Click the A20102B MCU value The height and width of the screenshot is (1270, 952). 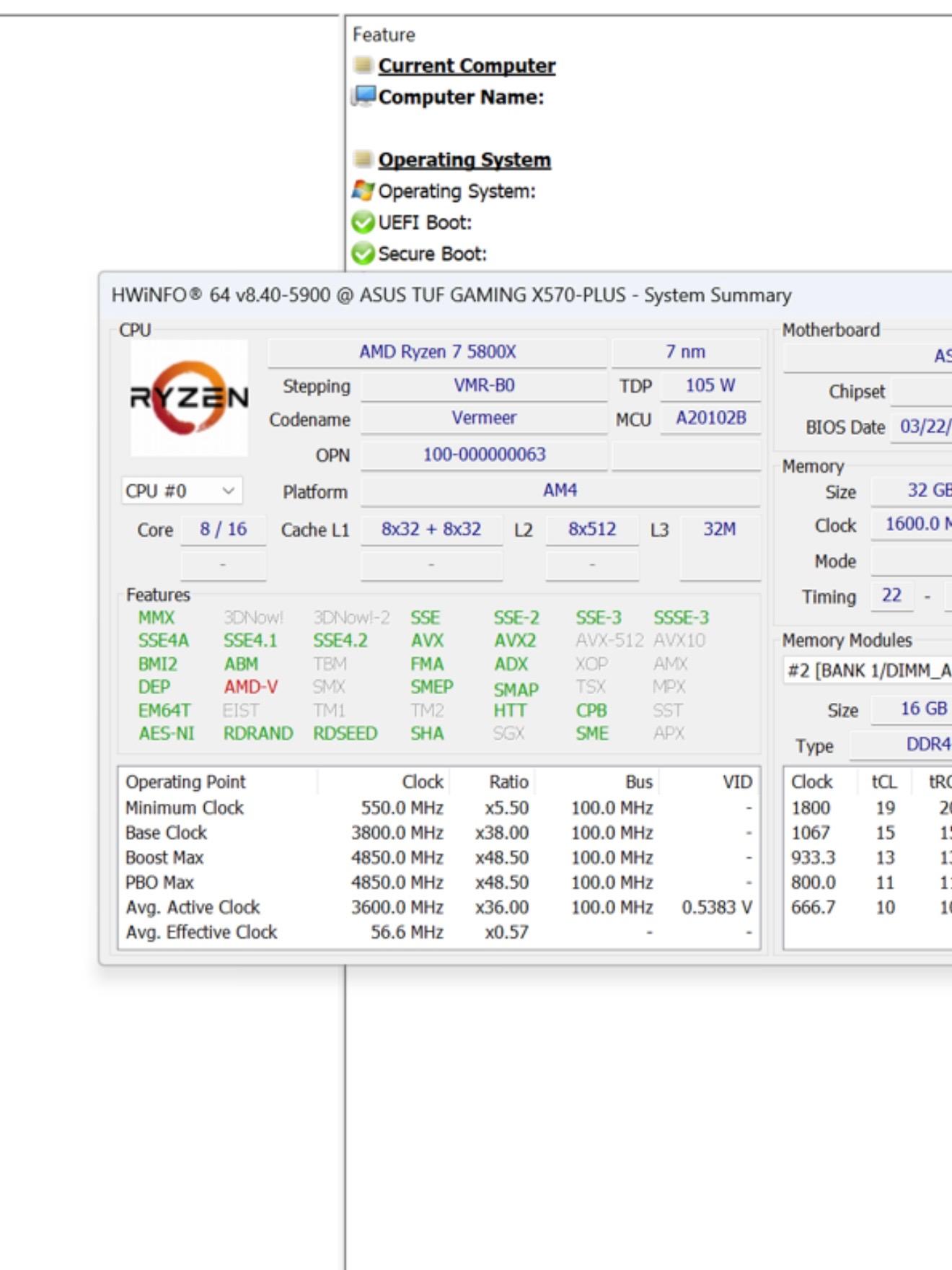click(710, 418)
